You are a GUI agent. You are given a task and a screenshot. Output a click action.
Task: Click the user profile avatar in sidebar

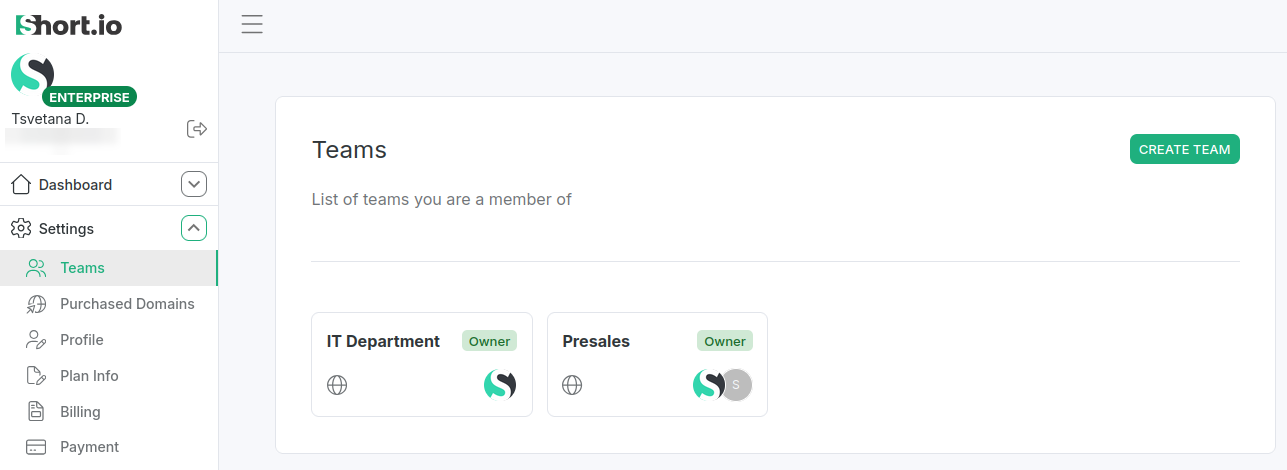[x=32, y=75]
